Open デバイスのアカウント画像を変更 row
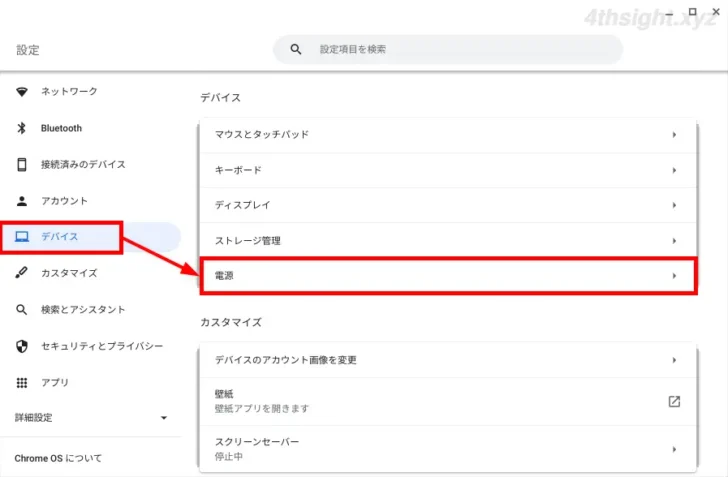Image resolution: width=728 pixels, height=477 pixels. (x=448, y=360)
